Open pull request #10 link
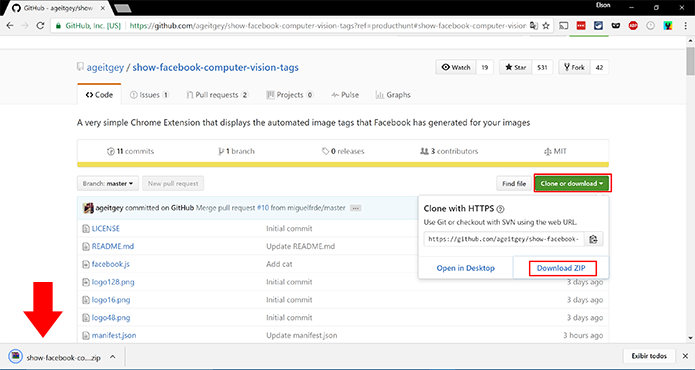Viewport: 695px width, 370px height. (263, 208)
